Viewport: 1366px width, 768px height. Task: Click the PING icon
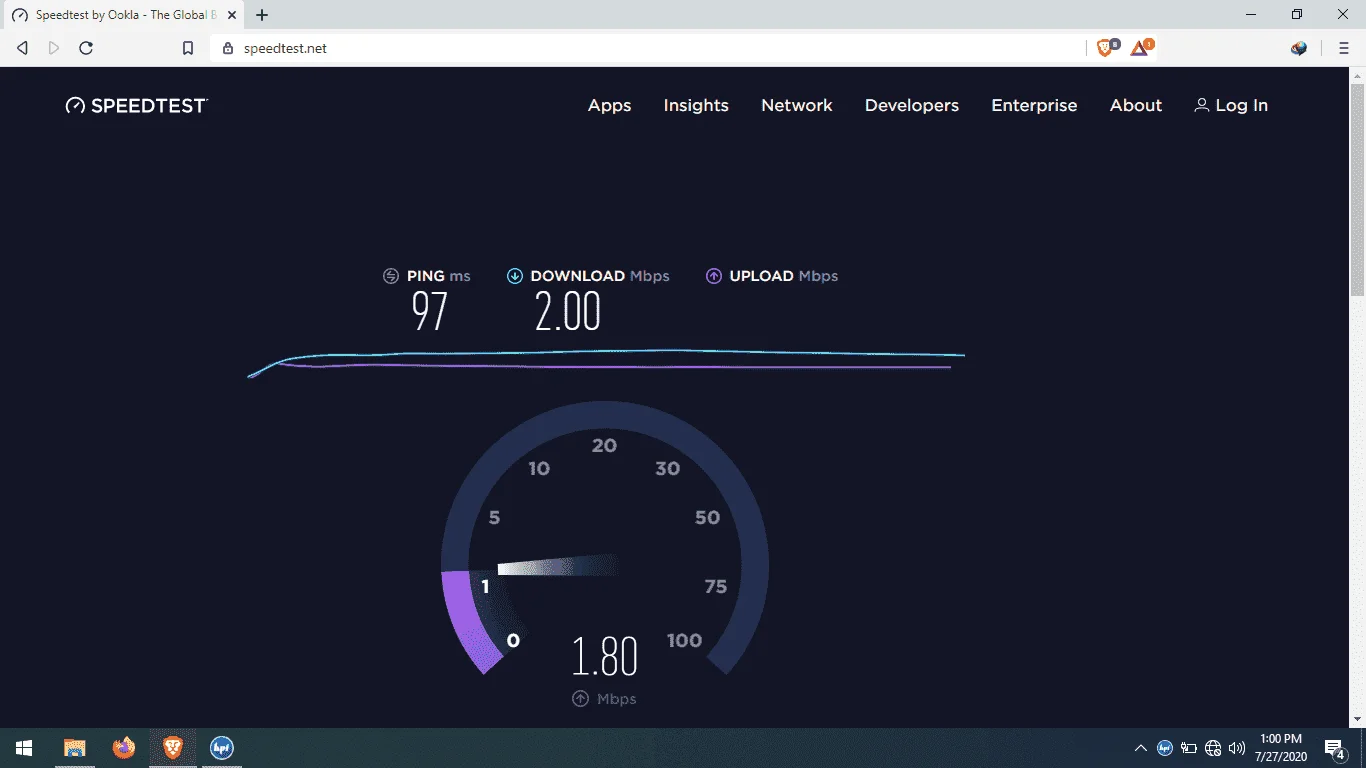click(391, 276)
